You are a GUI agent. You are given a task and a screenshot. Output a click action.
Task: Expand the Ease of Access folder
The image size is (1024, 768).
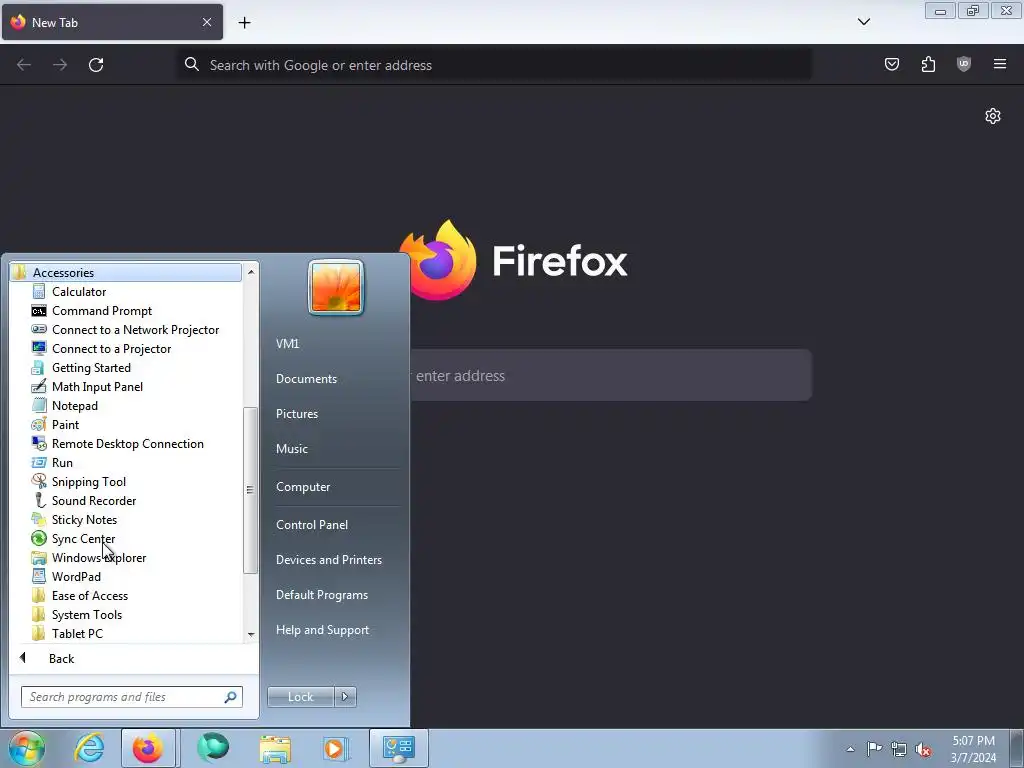point(80,596)
